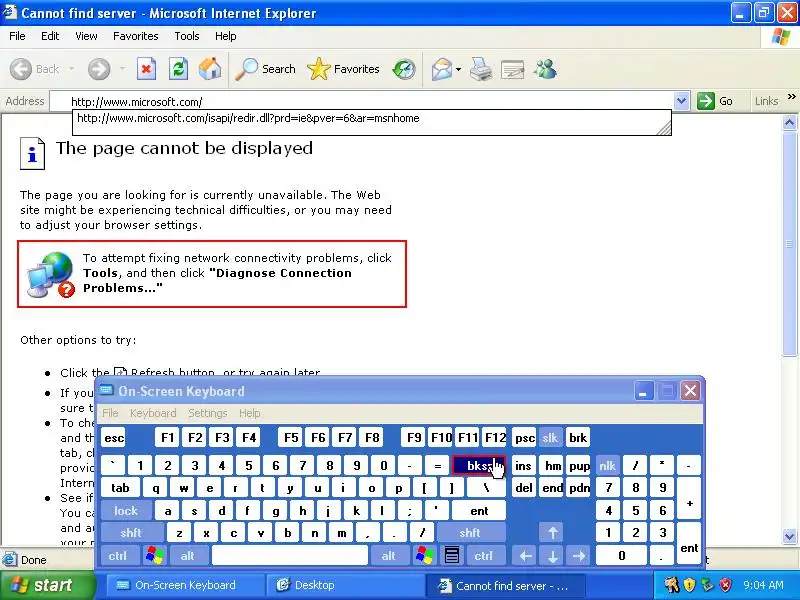Toggle the left alt key
The width and height of the screenshot is (800, 600).
[x=187, y=556]
